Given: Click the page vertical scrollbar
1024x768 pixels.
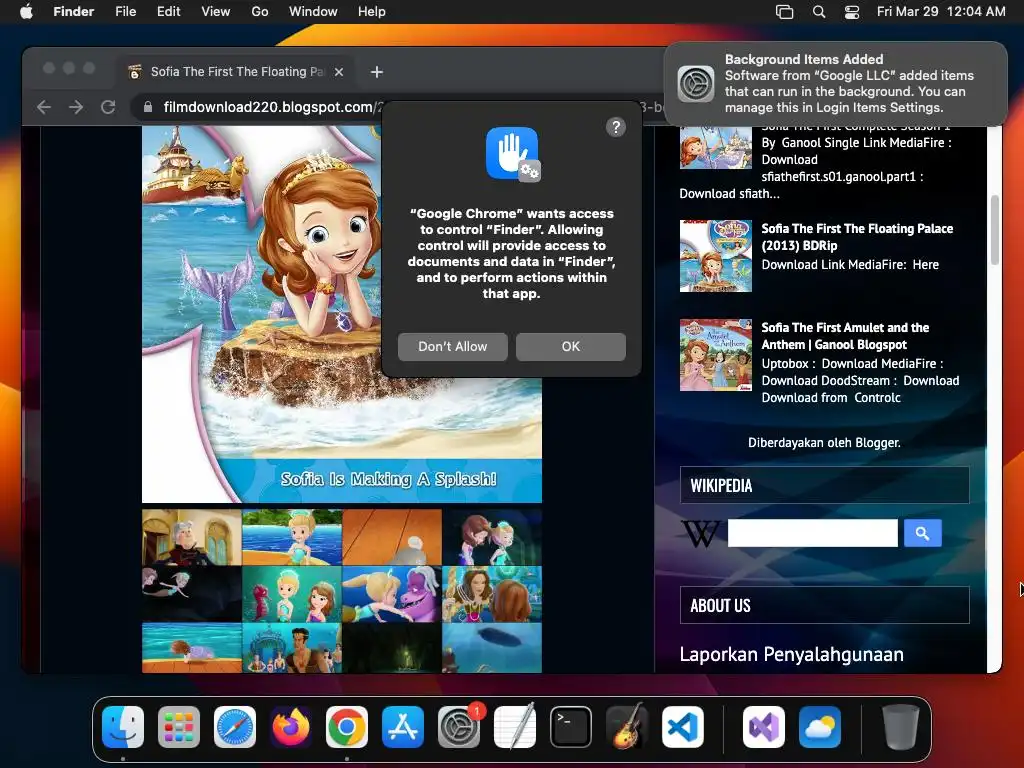Looking at the screenshot, I should coord(995,230).
